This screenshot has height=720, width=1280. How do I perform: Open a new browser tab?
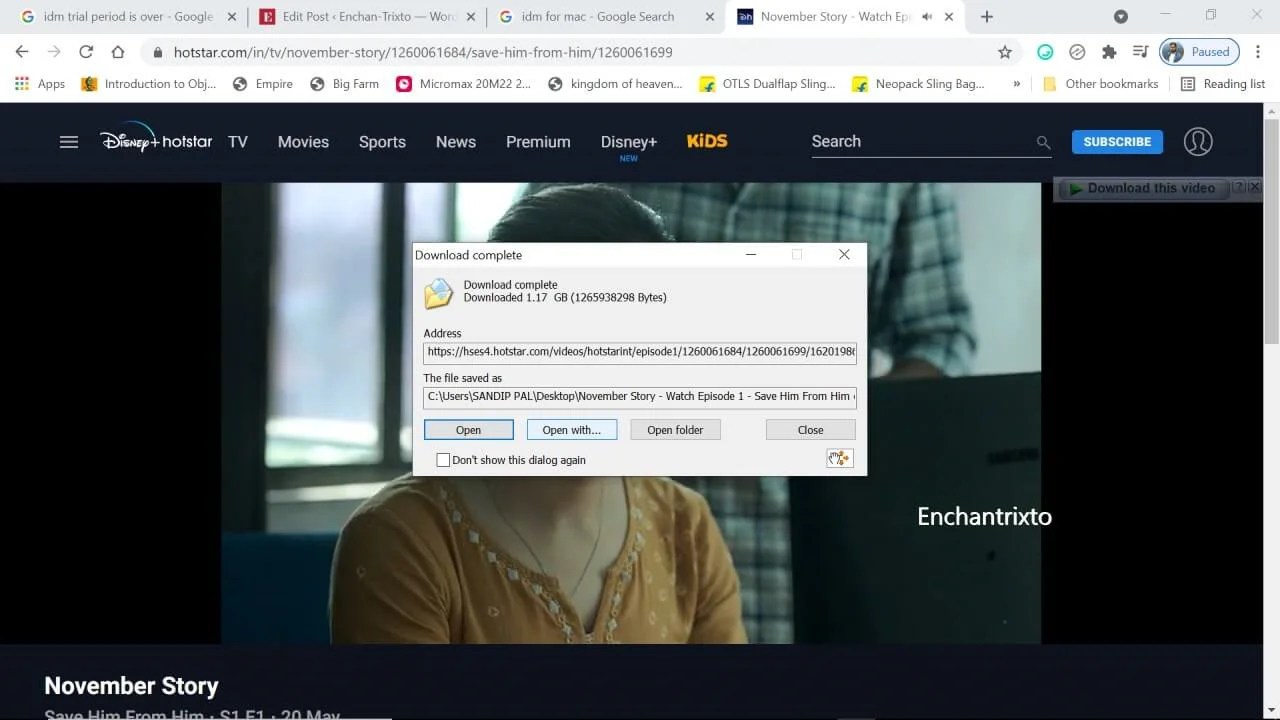[987, 17]
